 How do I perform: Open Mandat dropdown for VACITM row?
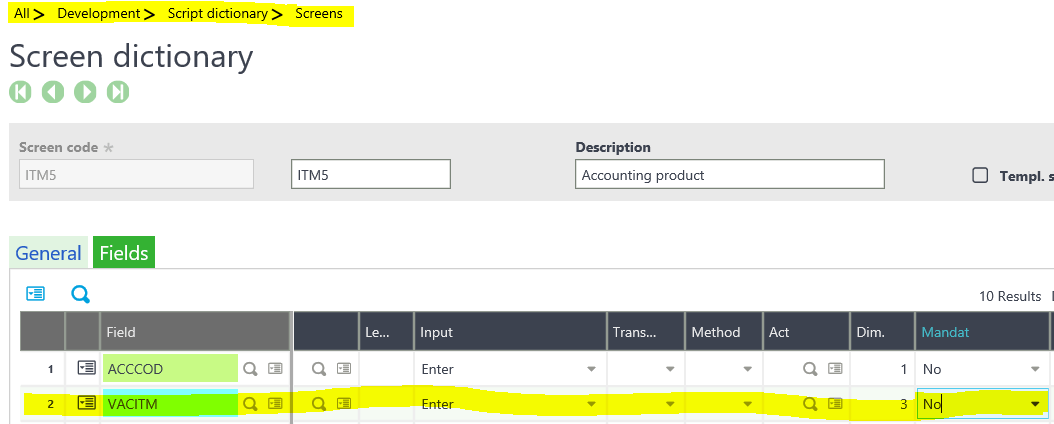1035,404
